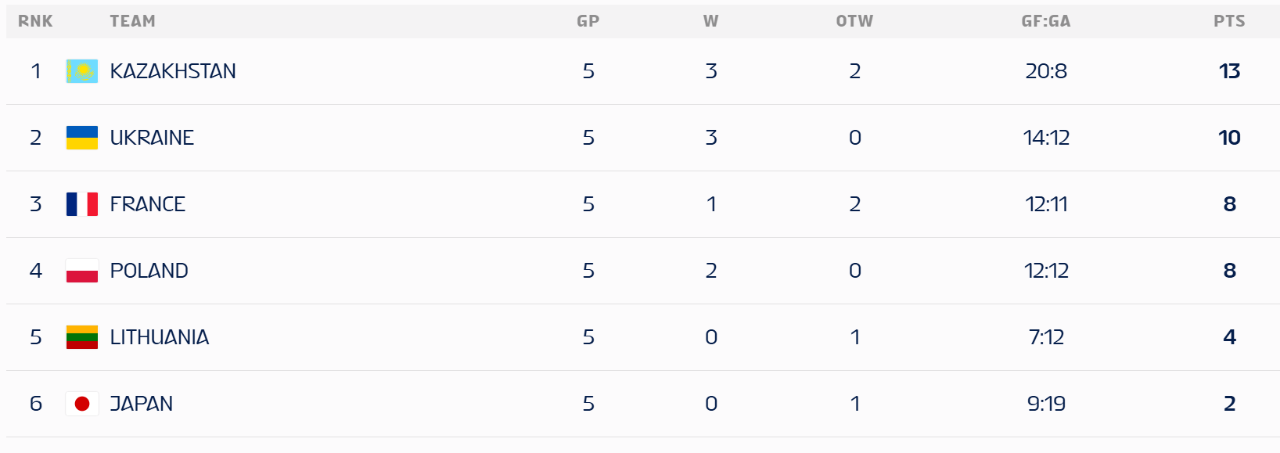Select the POLAND team name
Screen dimensions: 1280x453
coord(149,271)
